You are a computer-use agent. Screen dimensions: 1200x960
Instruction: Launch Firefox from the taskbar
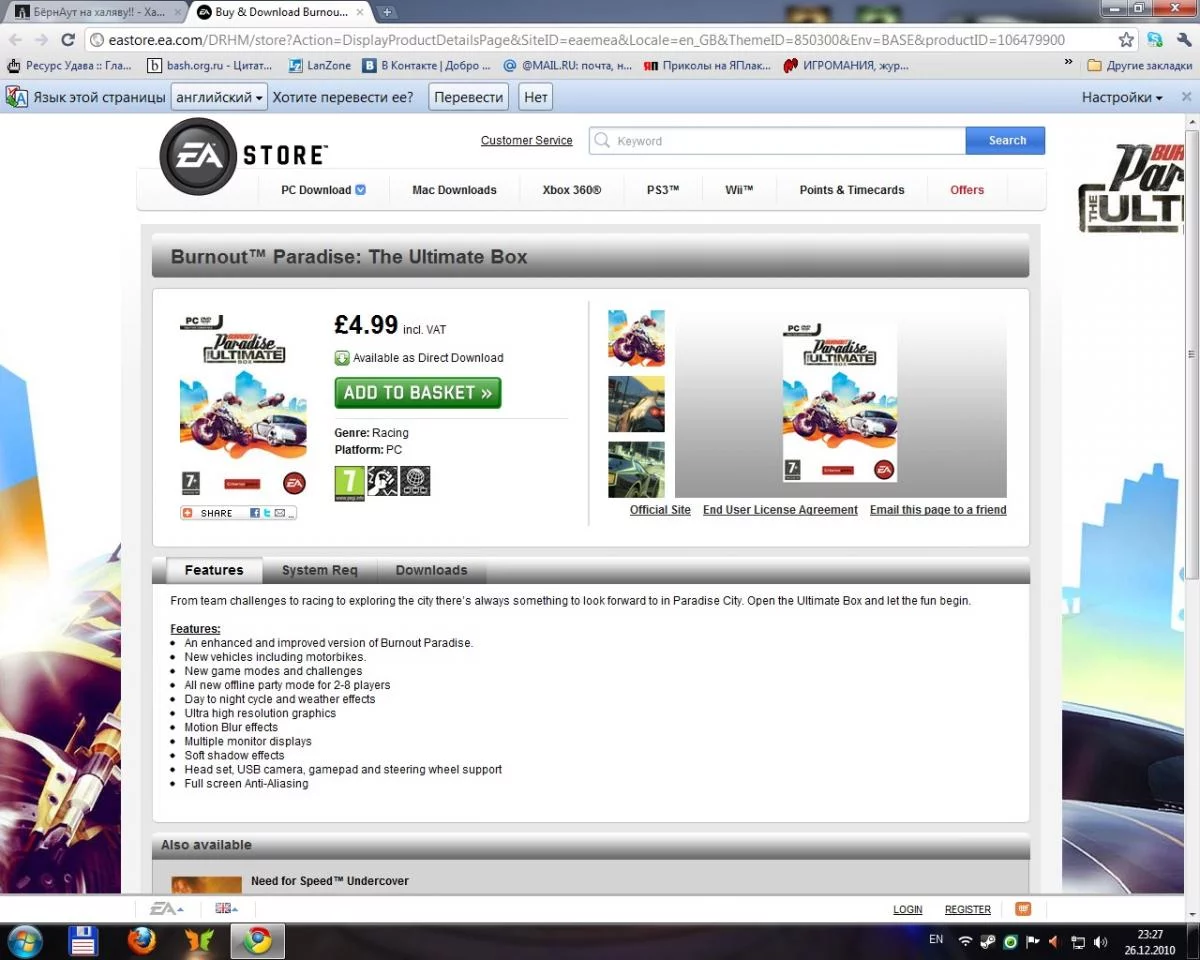tap(142, 941)
